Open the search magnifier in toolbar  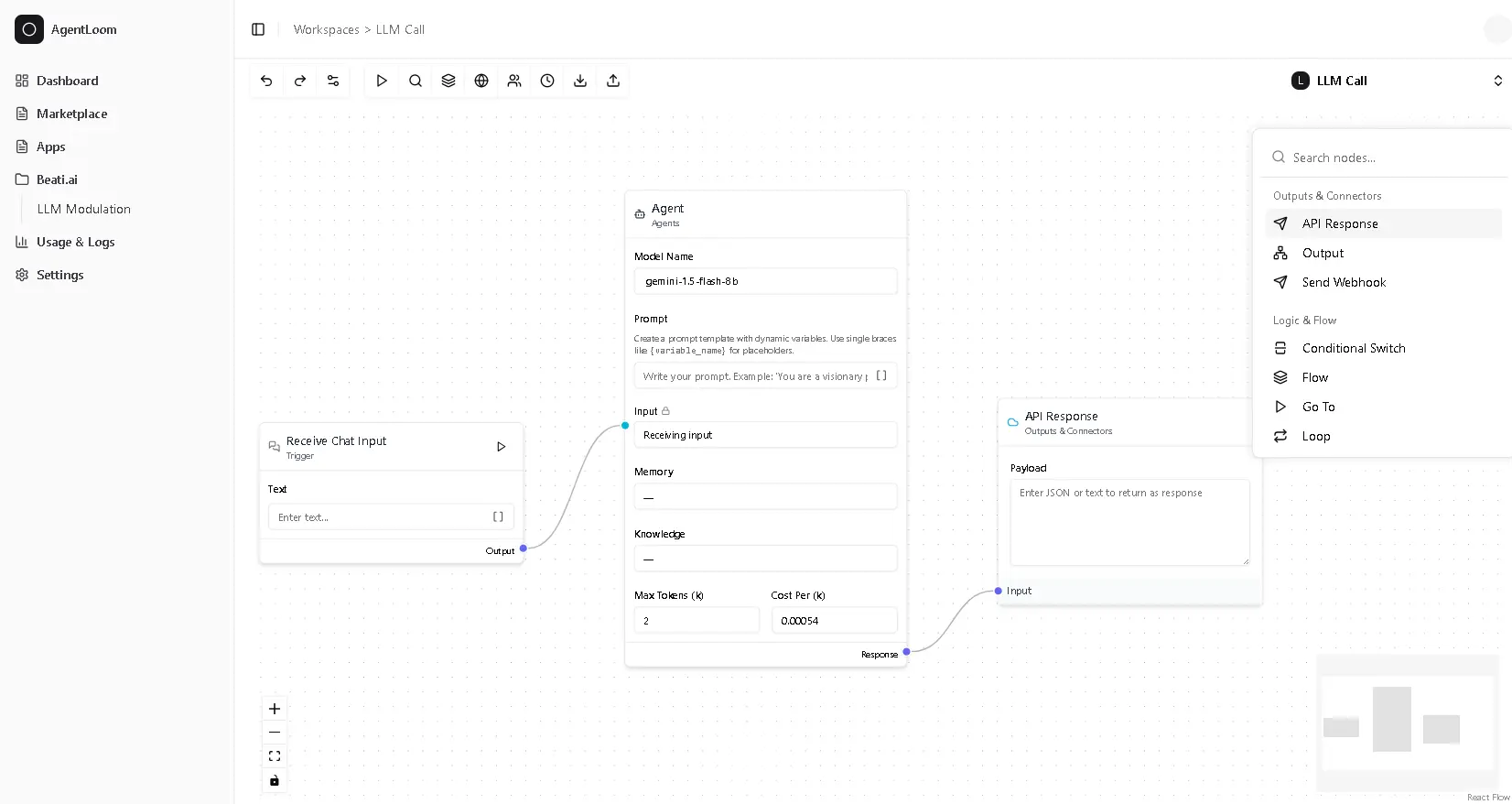pyautogui.click(x=415, y=81)
